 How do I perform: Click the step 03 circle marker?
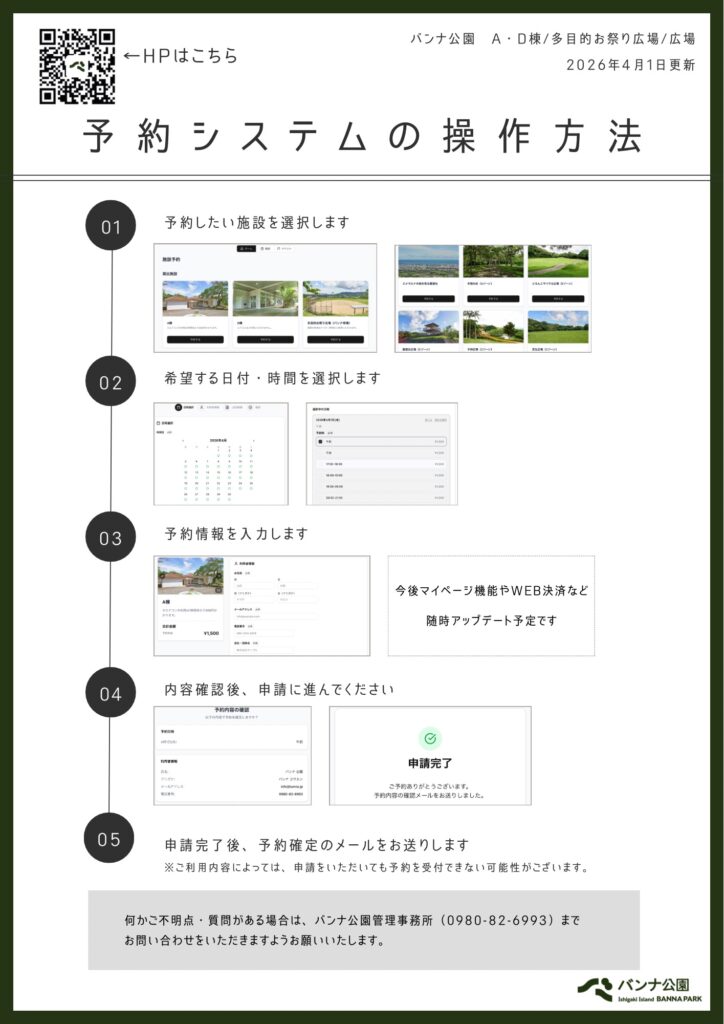(110, 537)
